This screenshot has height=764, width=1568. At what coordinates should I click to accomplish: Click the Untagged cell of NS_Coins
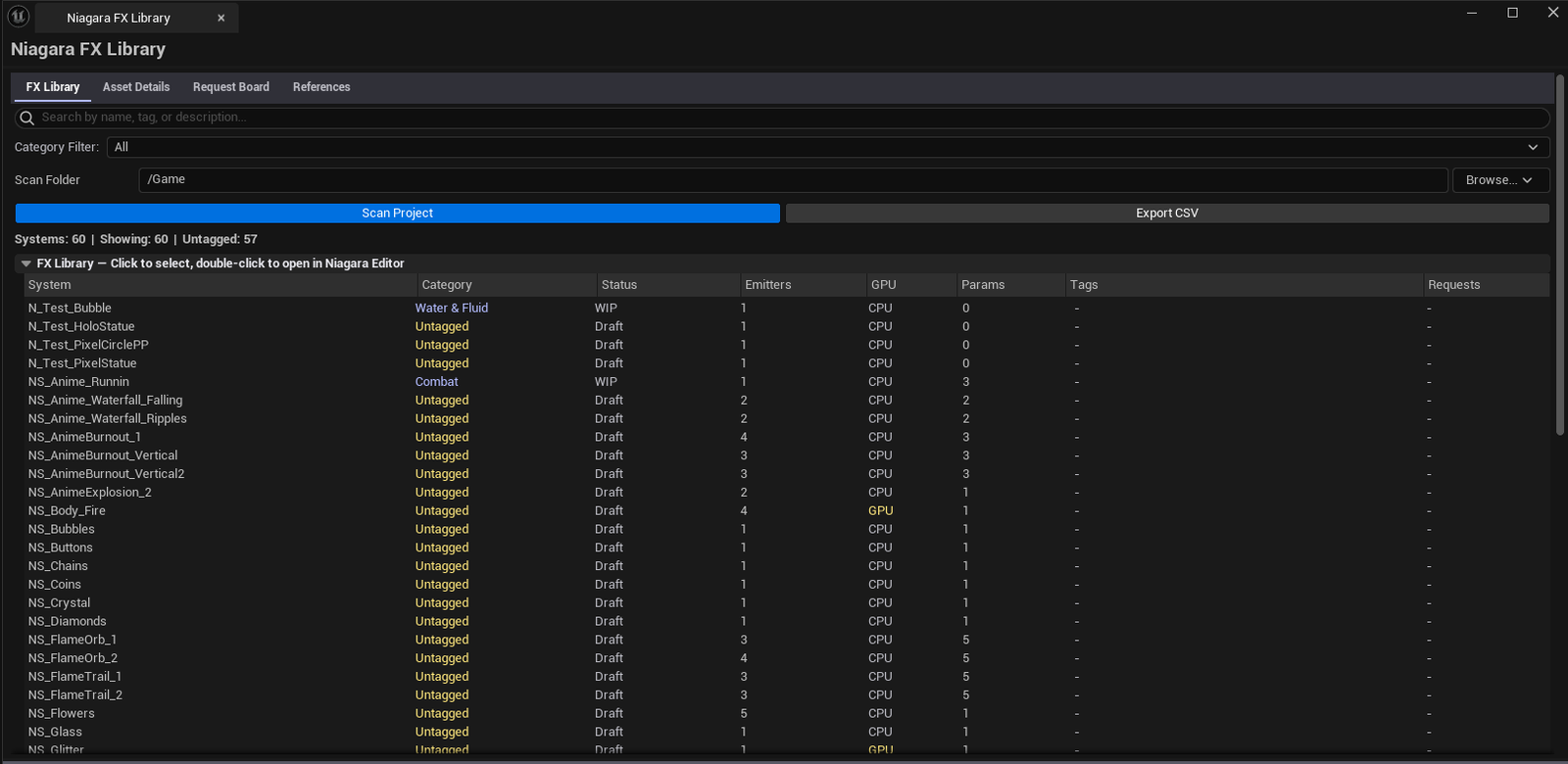coord(442,585)
